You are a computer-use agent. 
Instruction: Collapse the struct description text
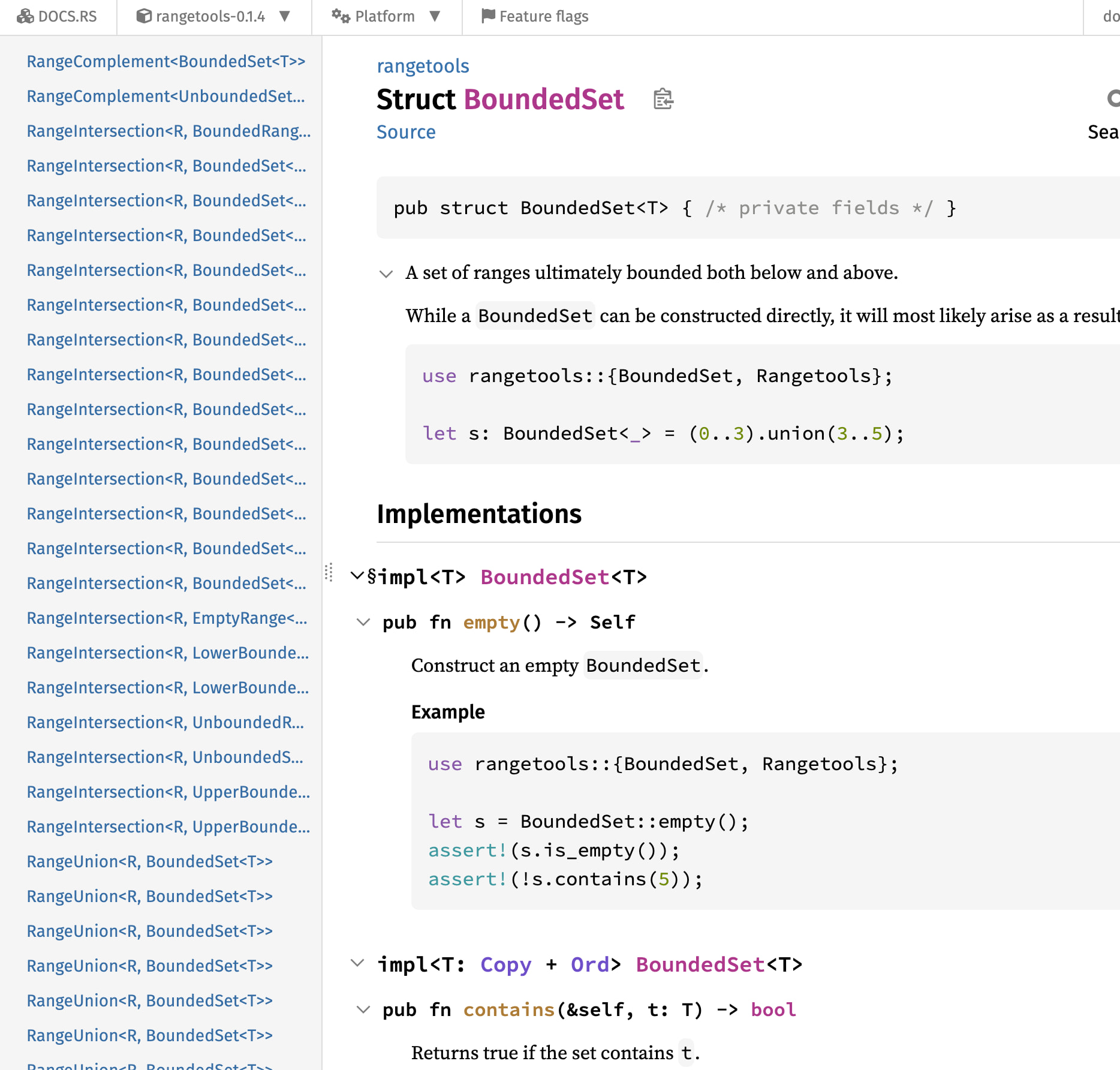pyautogui.click(x=386, y=274)
